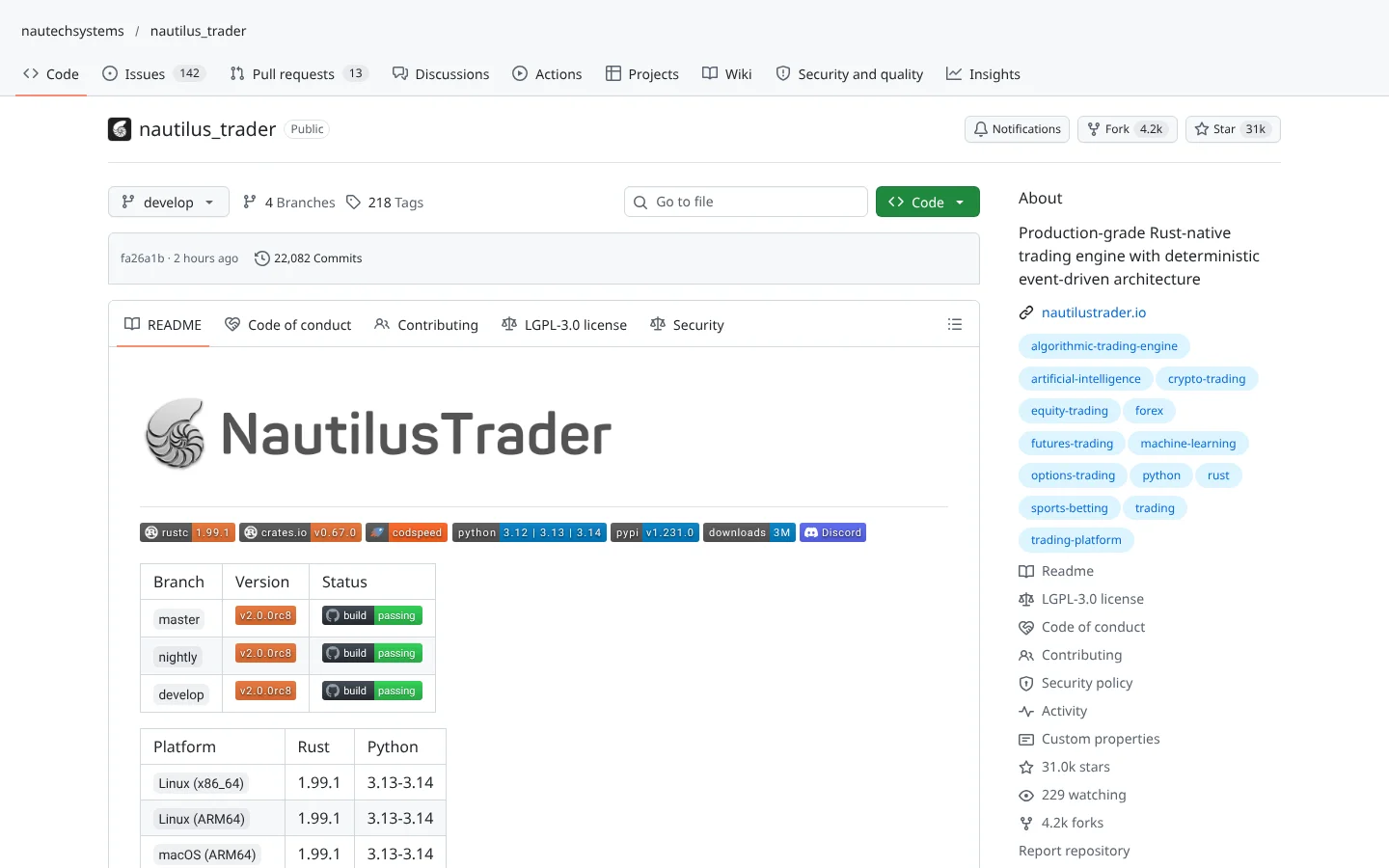
Task: Select the Code of conduct tab
Action: [x=288, y=325]
